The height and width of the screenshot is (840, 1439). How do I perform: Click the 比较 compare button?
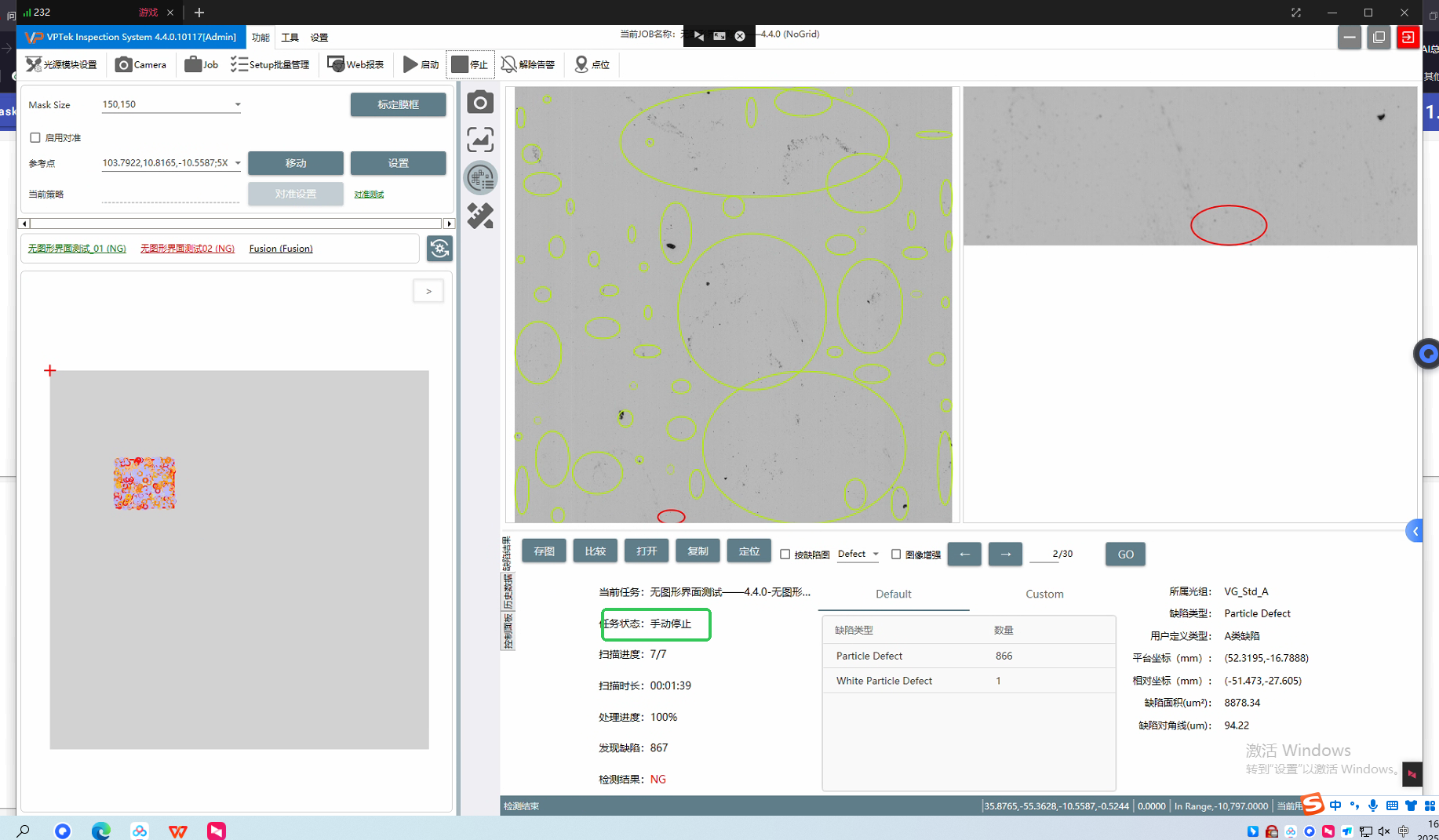tap(595, 551)
